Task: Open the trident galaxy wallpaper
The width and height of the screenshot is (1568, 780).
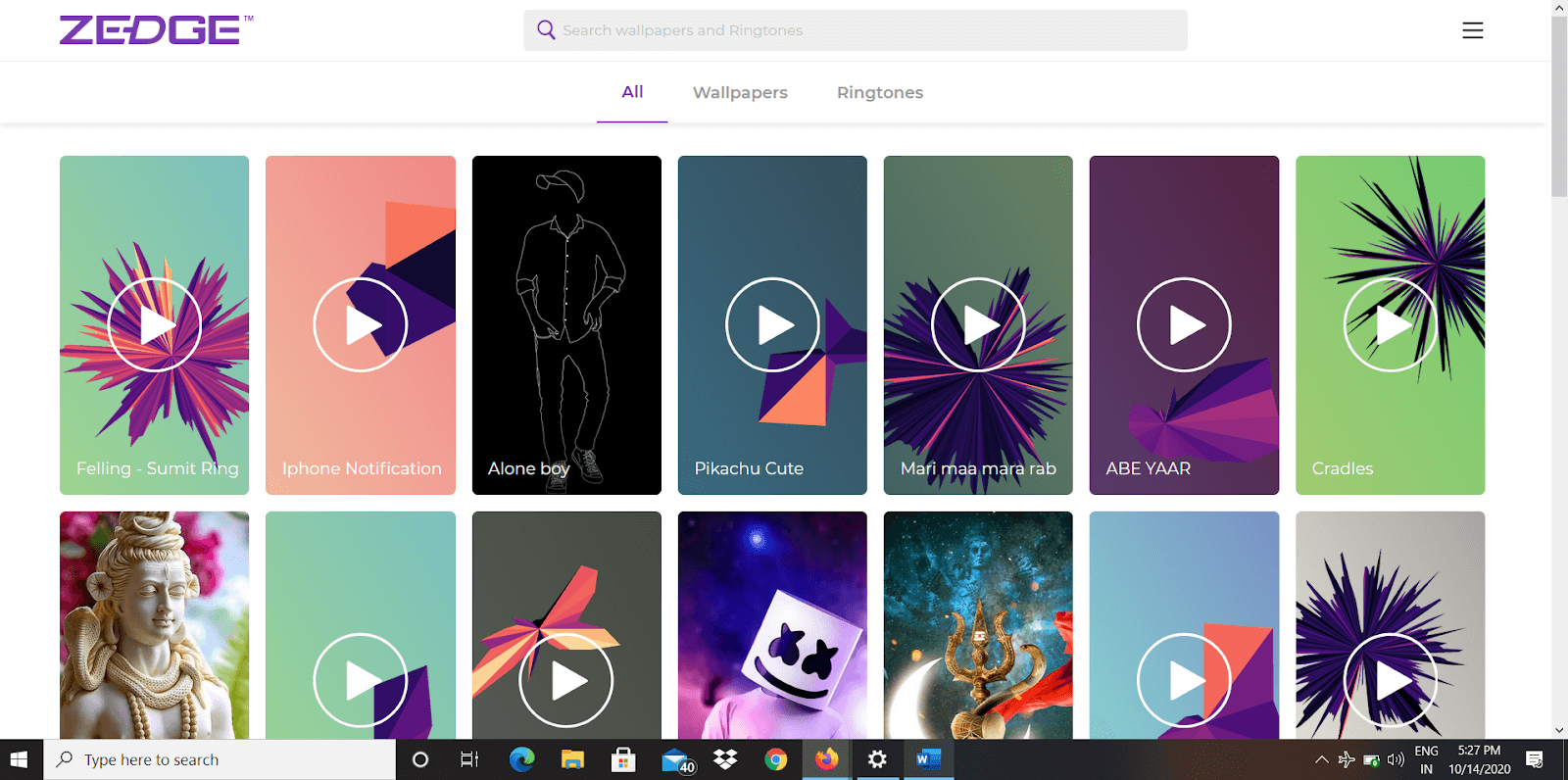Action: (x=978, y=625)
